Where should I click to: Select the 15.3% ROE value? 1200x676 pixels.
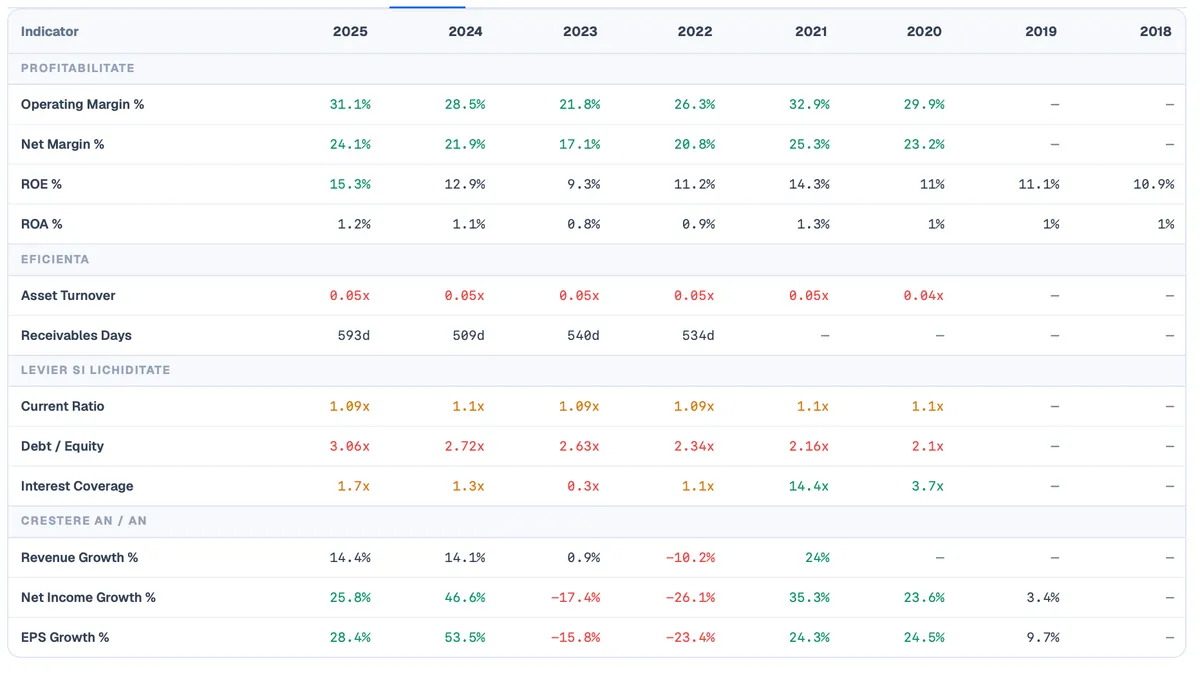[x=350, y=184]
